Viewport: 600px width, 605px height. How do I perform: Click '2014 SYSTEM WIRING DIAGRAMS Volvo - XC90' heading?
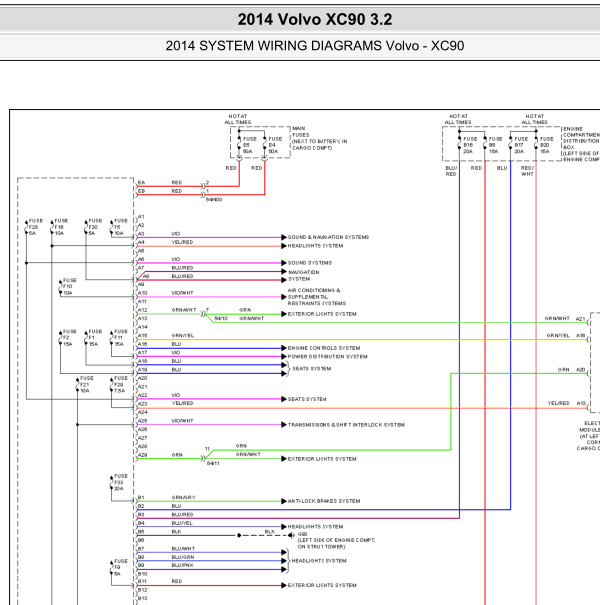click(x=315, y=46)
